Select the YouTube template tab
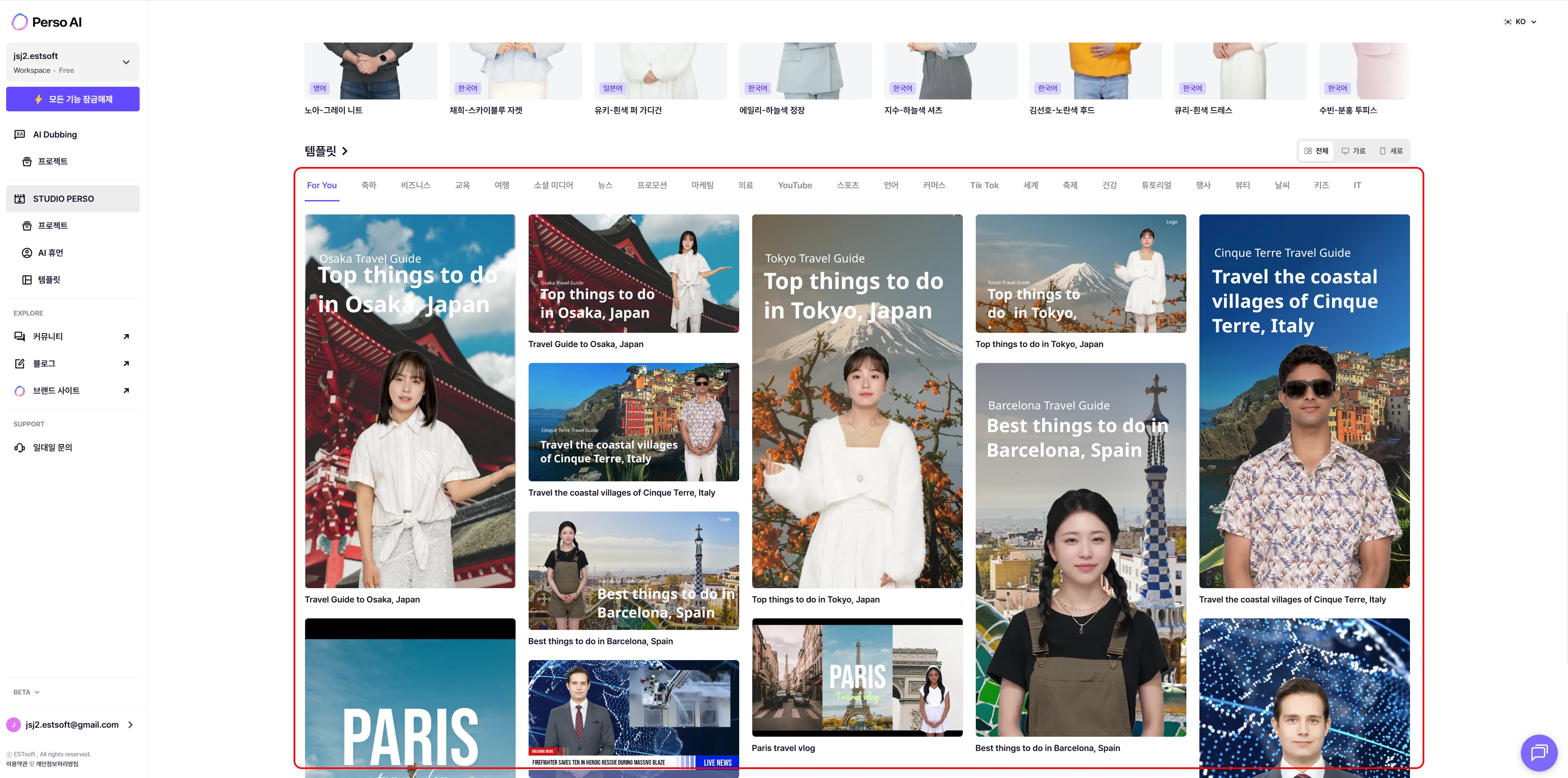The height and width of the screenshot is (778, 1568). (794, 185)
